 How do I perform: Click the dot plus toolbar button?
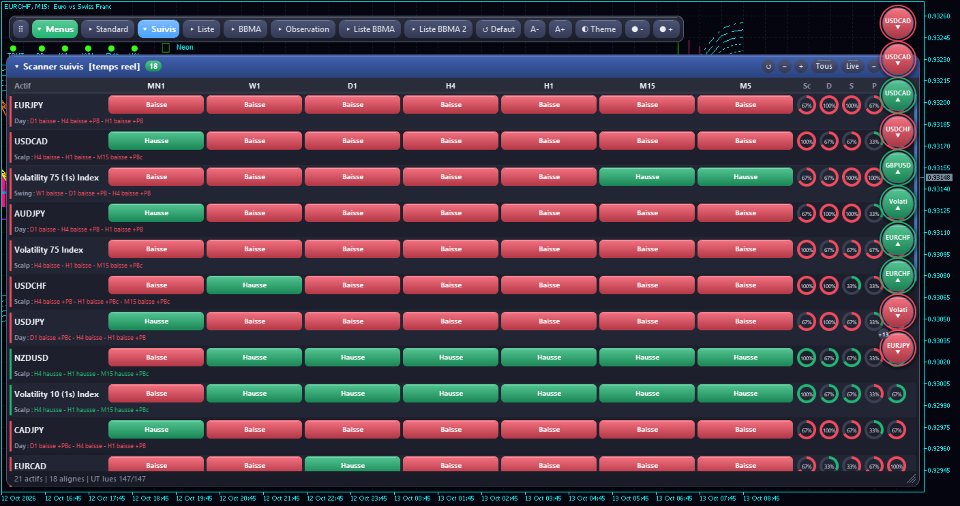click(x=666, y=29)
